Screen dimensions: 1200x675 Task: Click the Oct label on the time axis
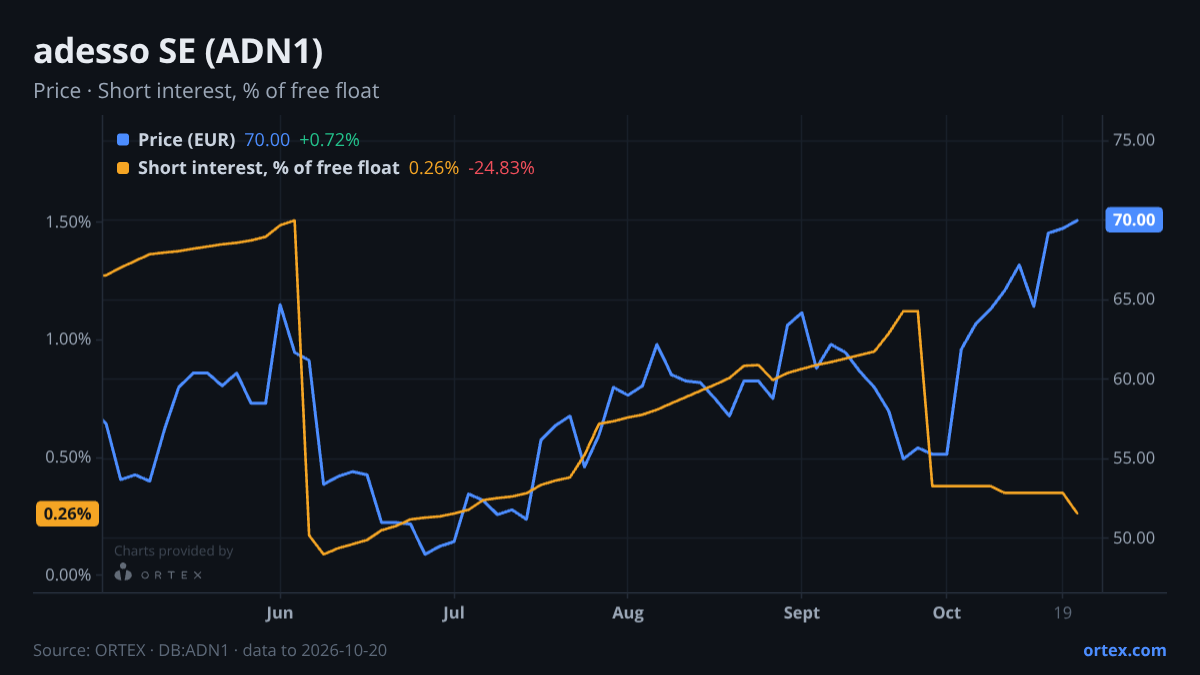click(946, 612)
